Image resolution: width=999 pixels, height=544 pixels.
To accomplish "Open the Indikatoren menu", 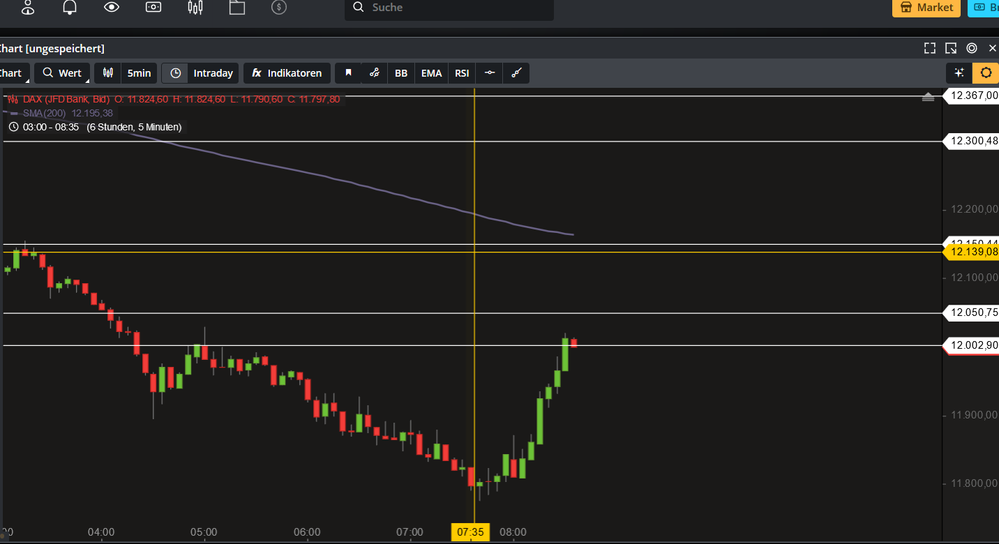I will (286, 73).
